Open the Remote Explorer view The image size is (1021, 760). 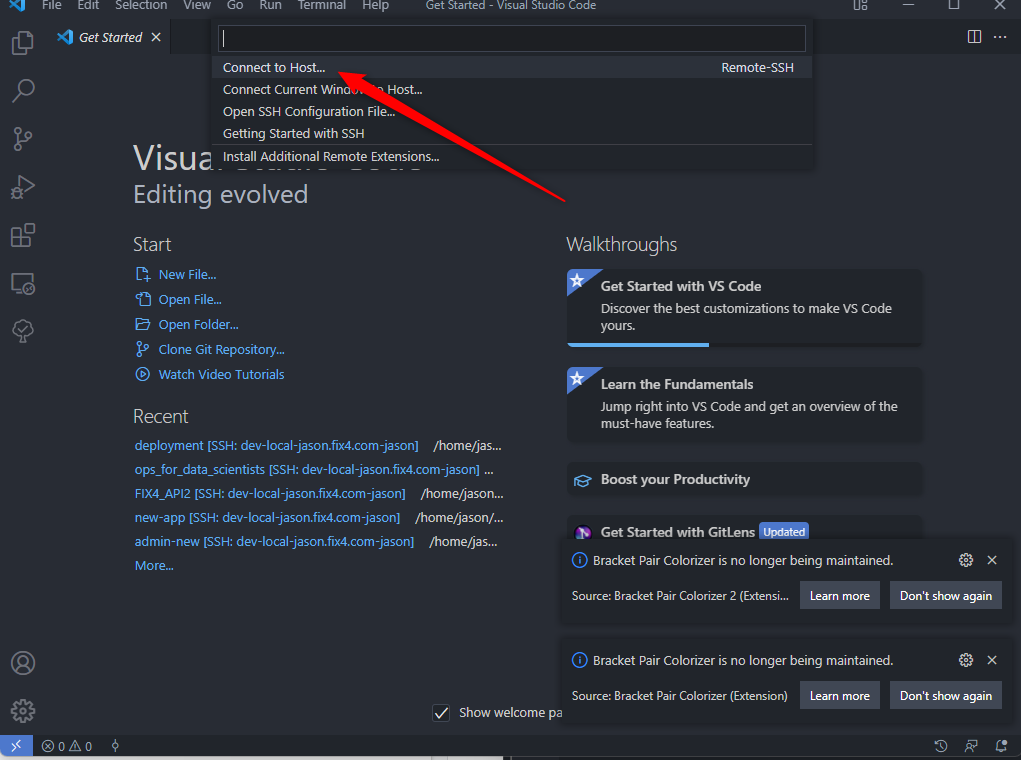pyautogui.click(x=23, y=283)
